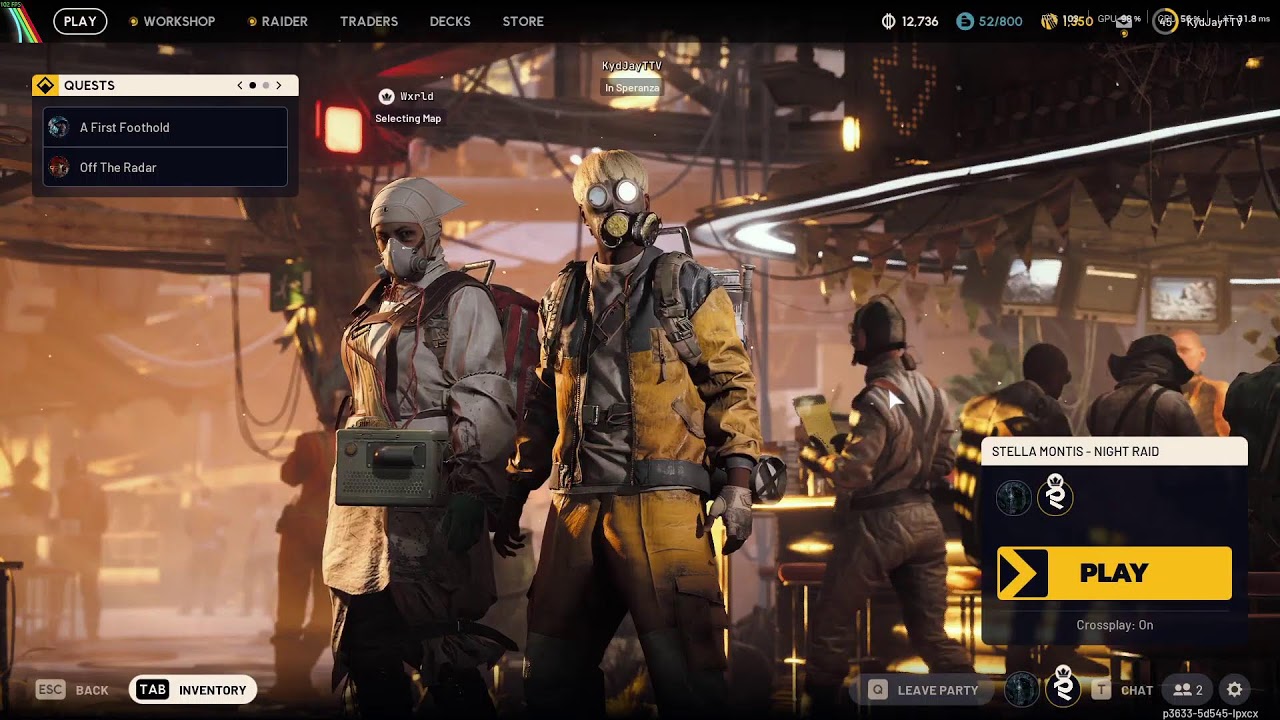This screenshot has height=720, width=1280.
Task: Click the LEAVE PARTY button
Action: (923, 690)
